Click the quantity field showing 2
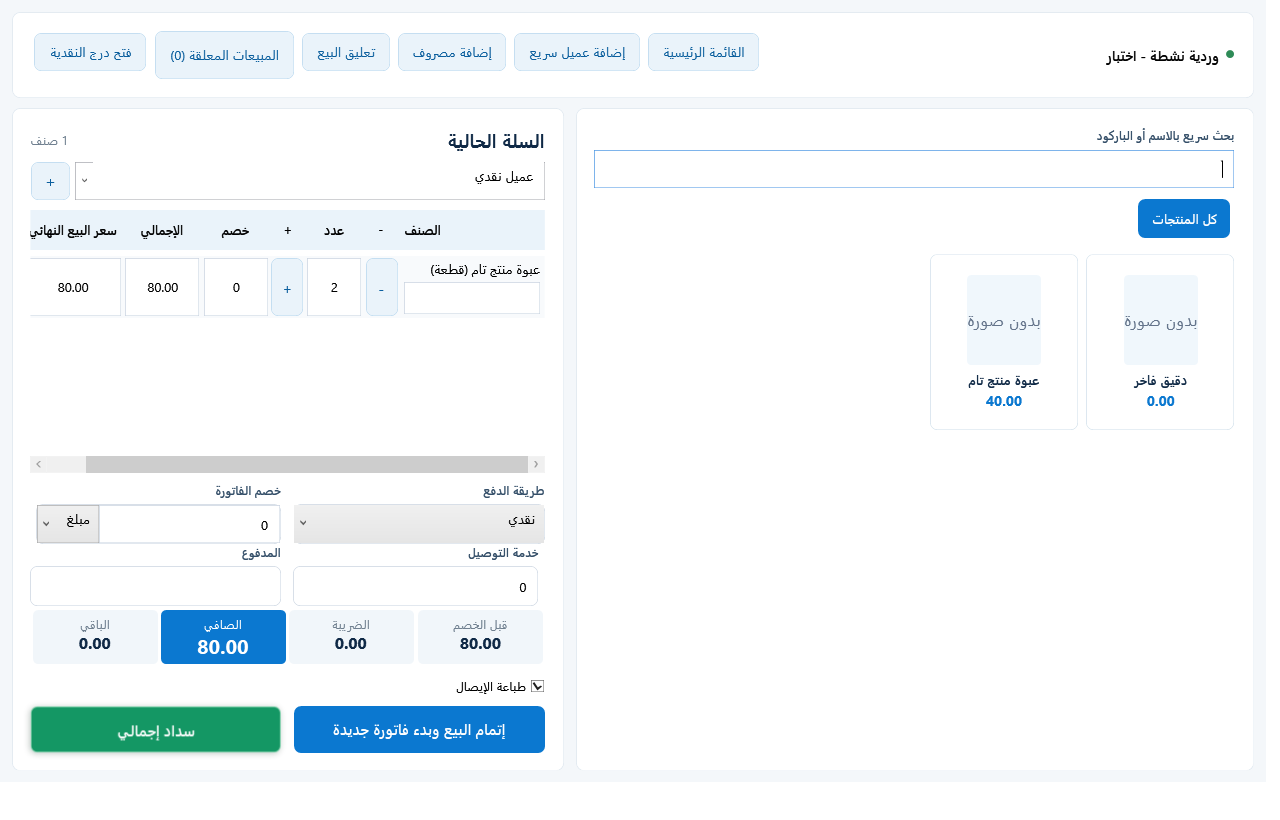This screenshot has height=820, width=1280. pyautogui.click(x=334, y=287)
